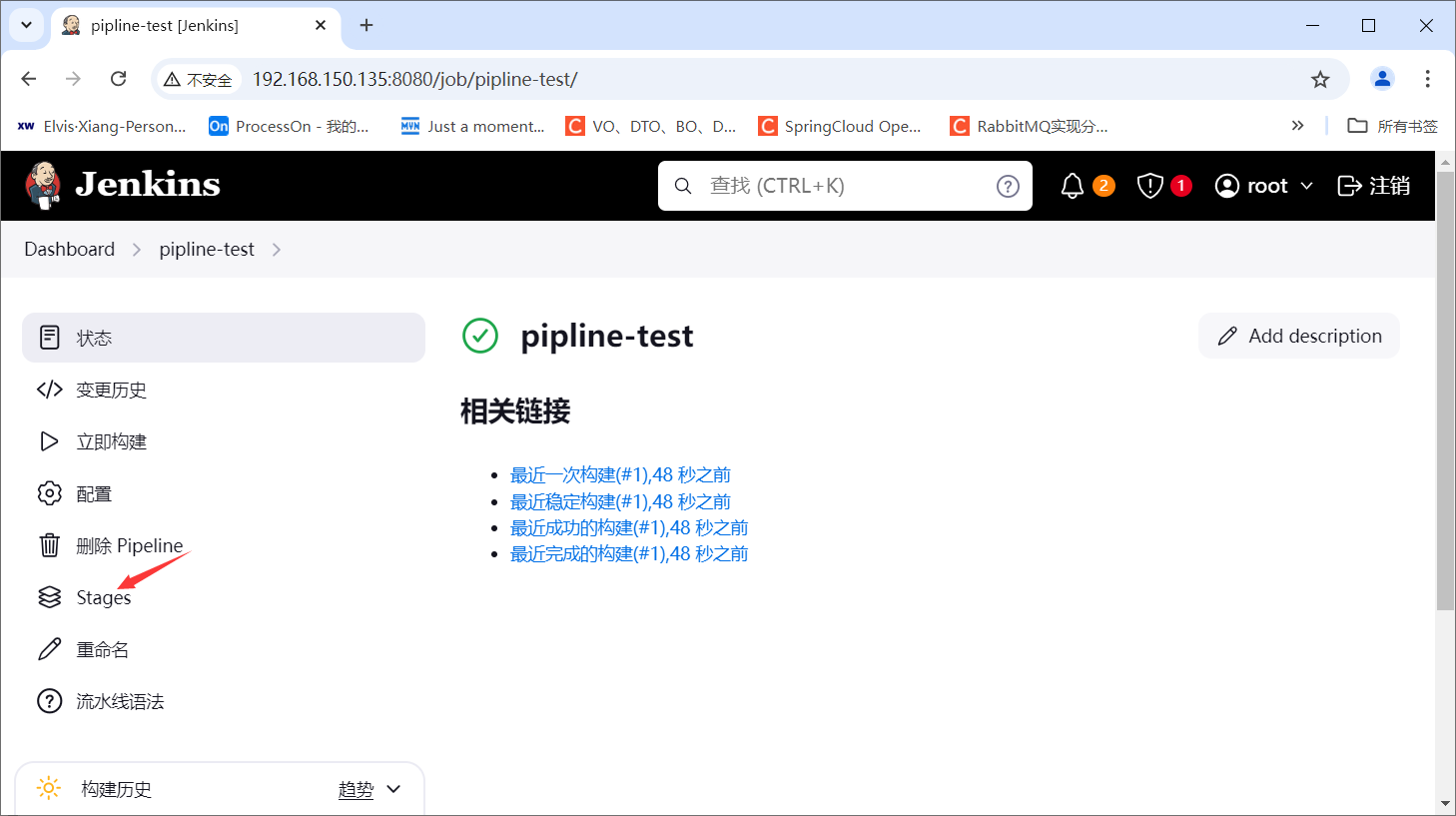Open 状态 status in the sidebar
The width and height of the screenshot is (1456, 816).
224,338
